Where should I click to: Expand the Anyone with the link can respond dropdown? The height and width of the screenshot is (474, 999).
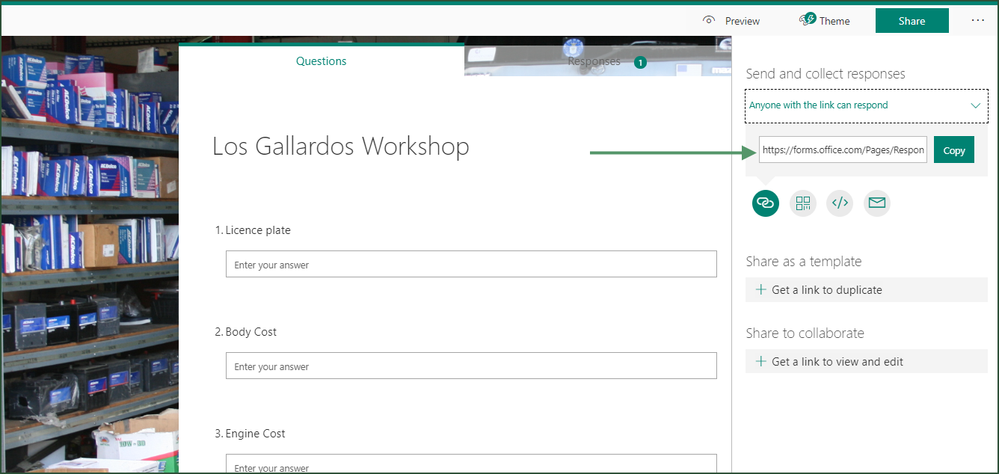[x=866, y=105]
